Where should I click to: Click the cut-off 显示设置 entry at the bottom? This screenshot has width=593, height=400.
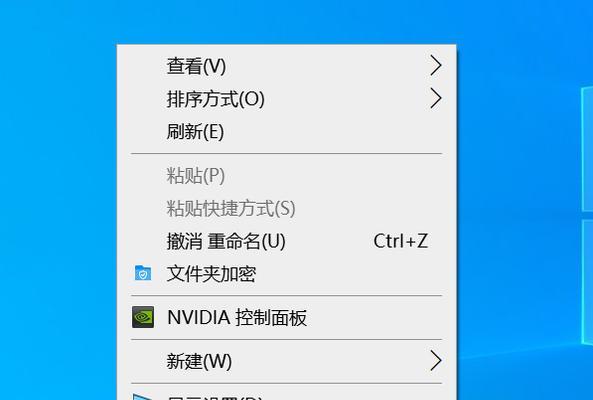point(286,396)
